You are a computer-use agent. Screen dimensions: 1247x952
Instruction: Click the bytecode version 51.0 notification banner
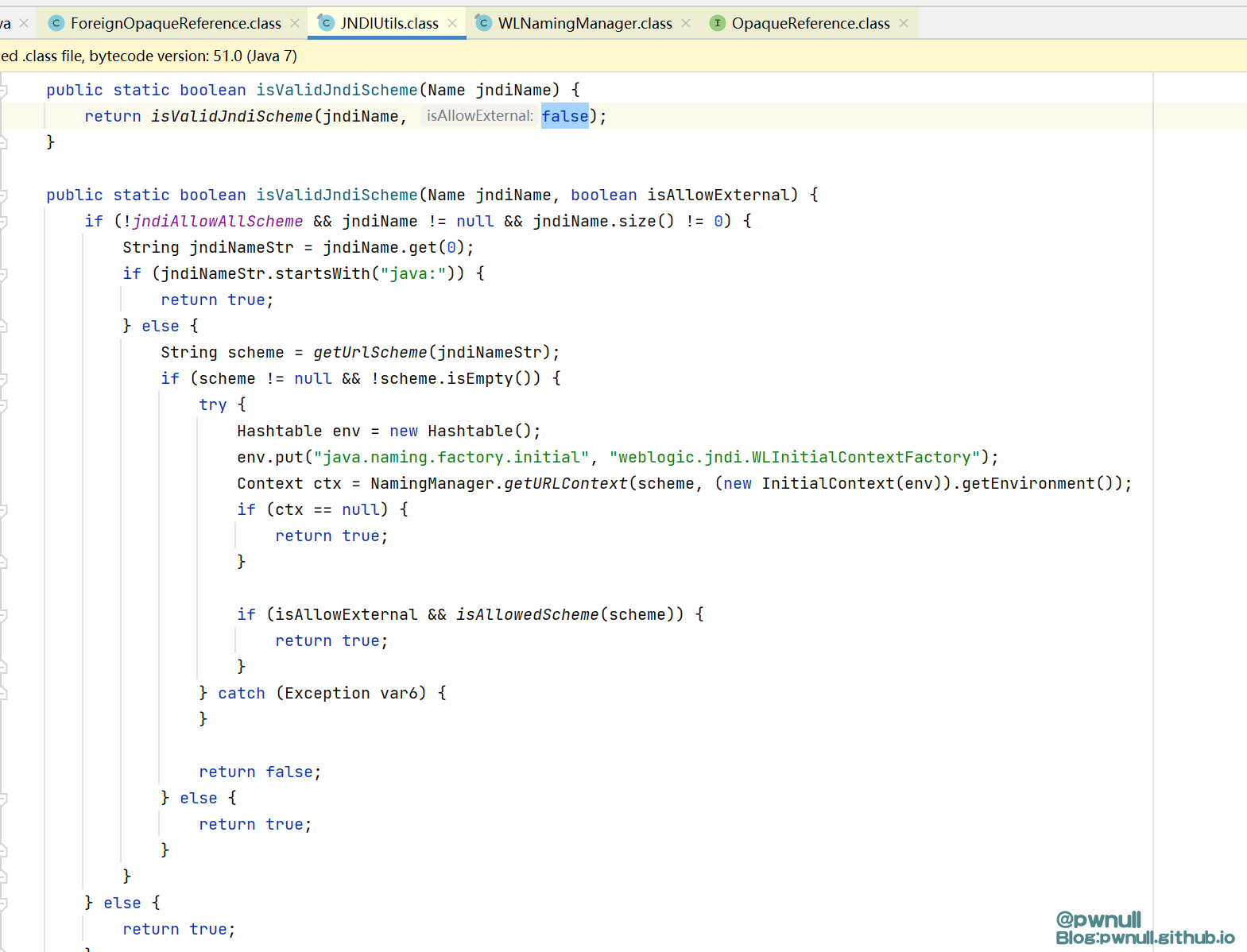[x=623, y=56]
